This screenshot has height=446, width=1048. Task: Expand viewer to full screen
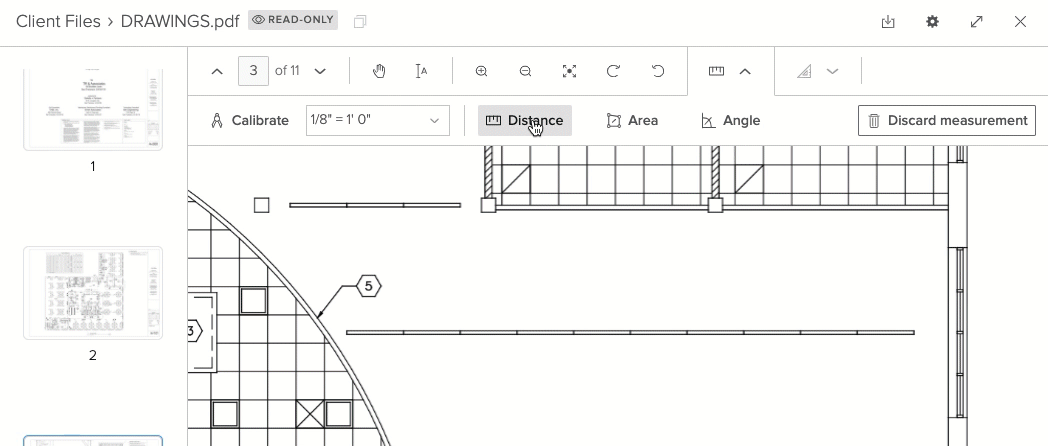[x=976, y=22]
